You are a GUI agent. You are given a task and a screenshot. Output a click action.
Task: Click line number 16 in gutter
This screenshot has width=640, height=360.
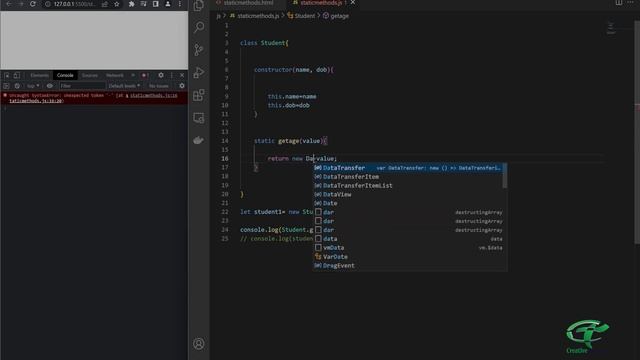225,158
